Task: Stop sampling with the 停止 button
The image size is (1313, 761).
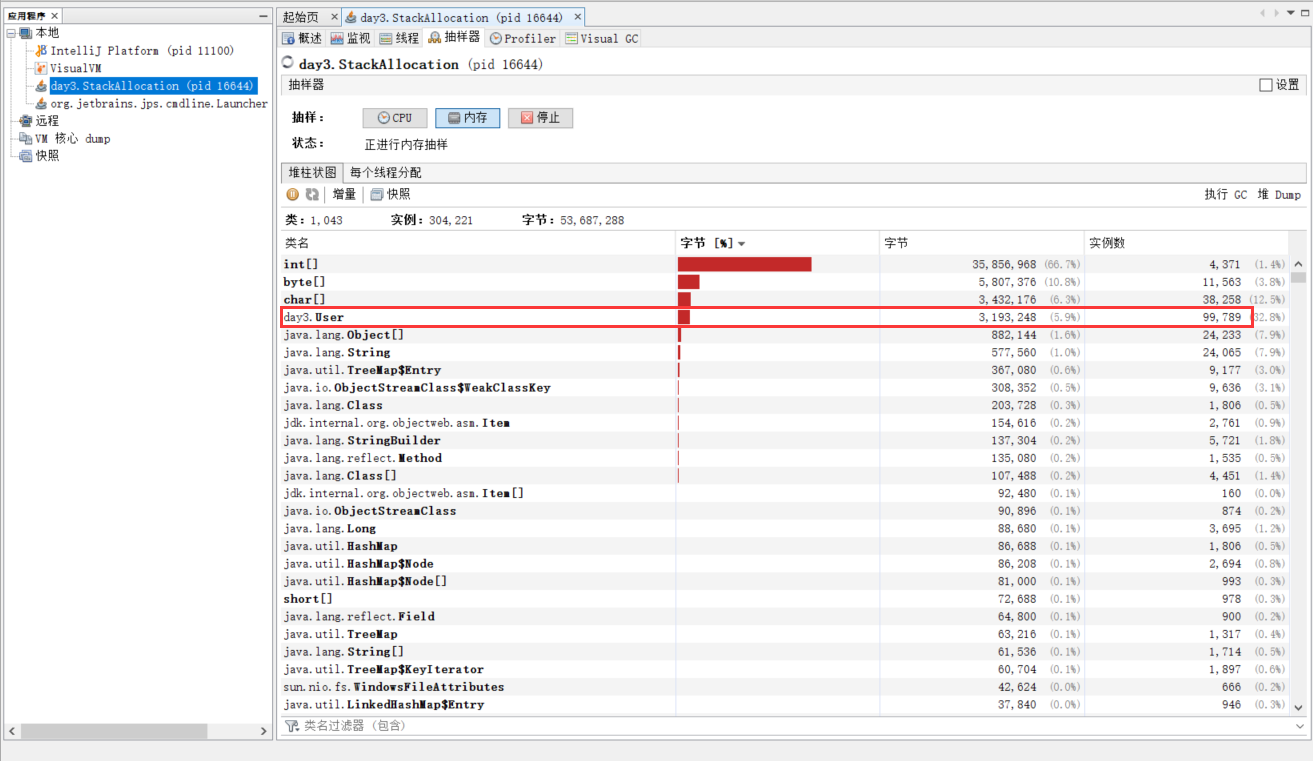Action: click(540, 117)
